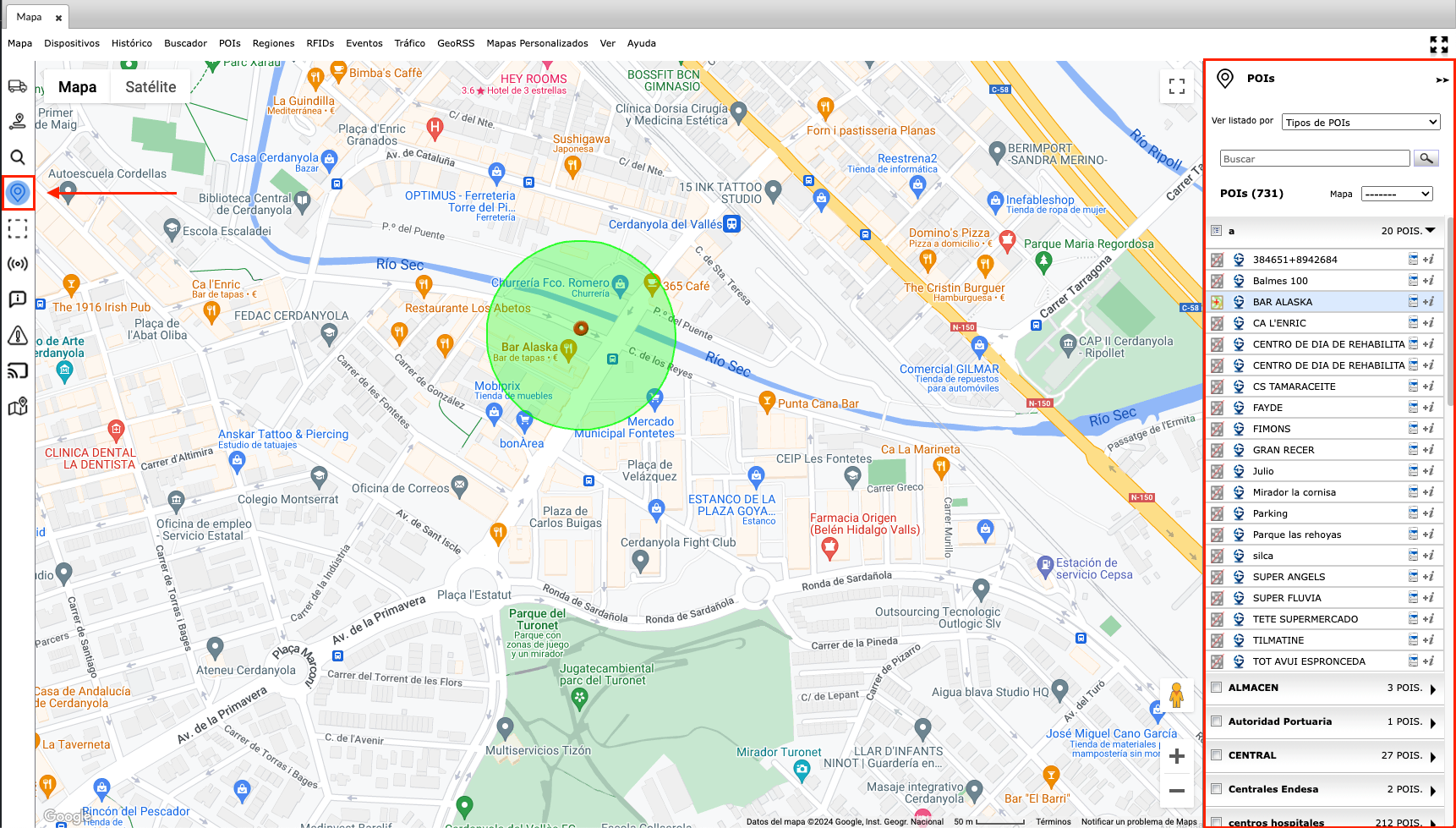Open the RFIDs signal icon in the sidebar

click(x=18, y=264)
